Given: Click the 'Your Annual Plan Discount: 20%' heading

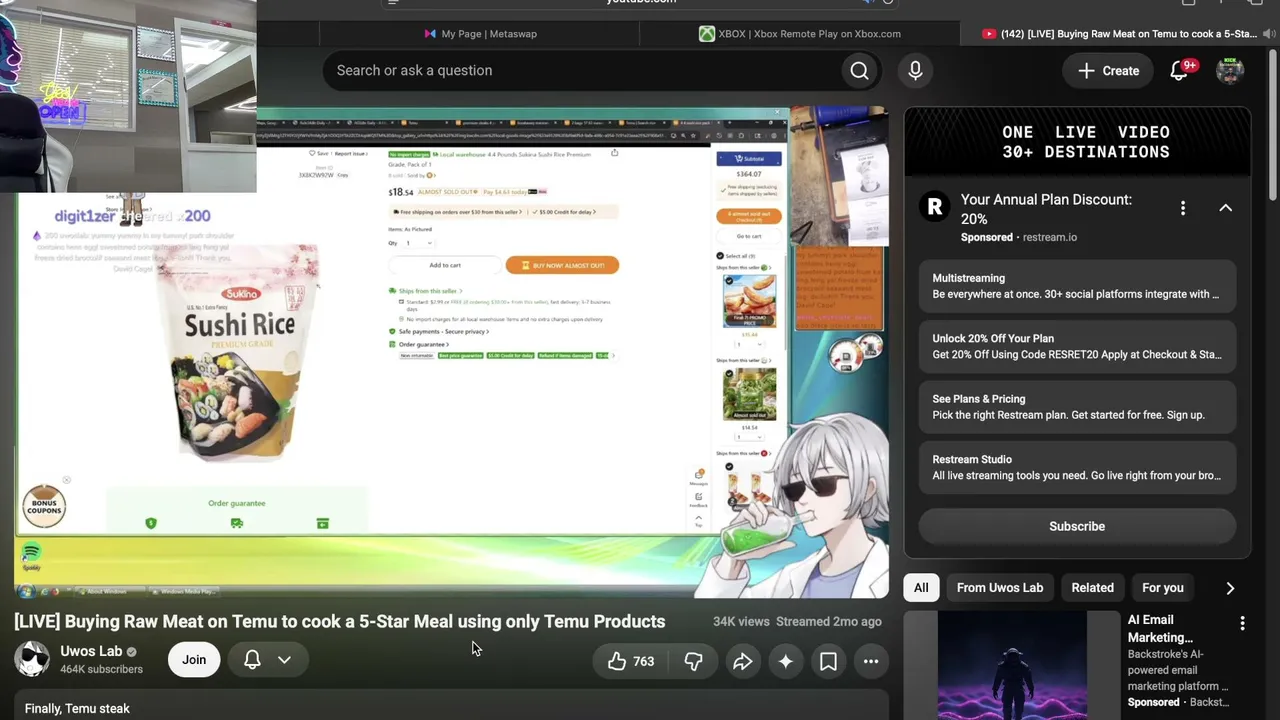Looking at the screenshot, I should click(x=1047, y=209).
